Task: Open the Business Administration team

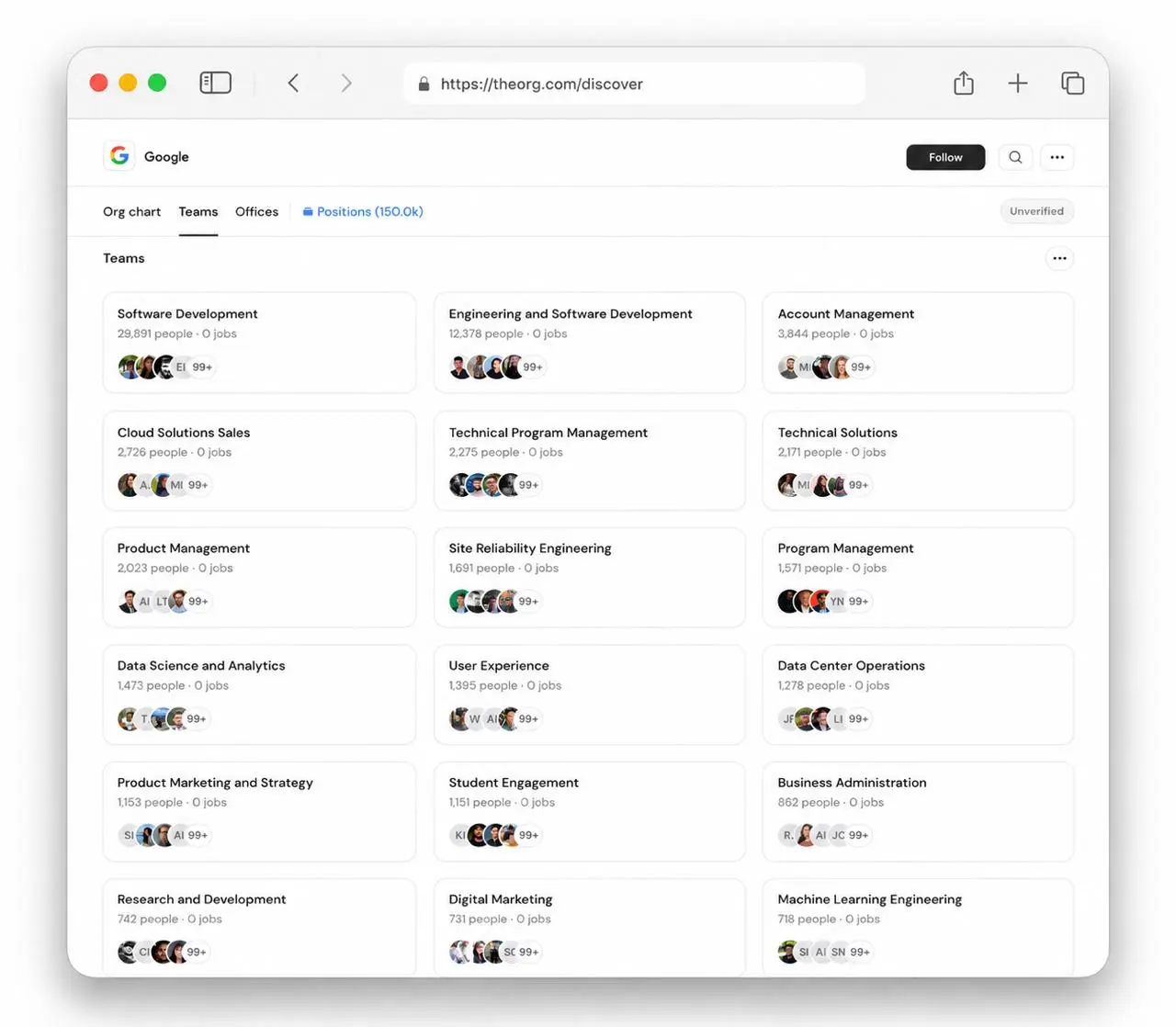Action: click(x=918, y=811)
